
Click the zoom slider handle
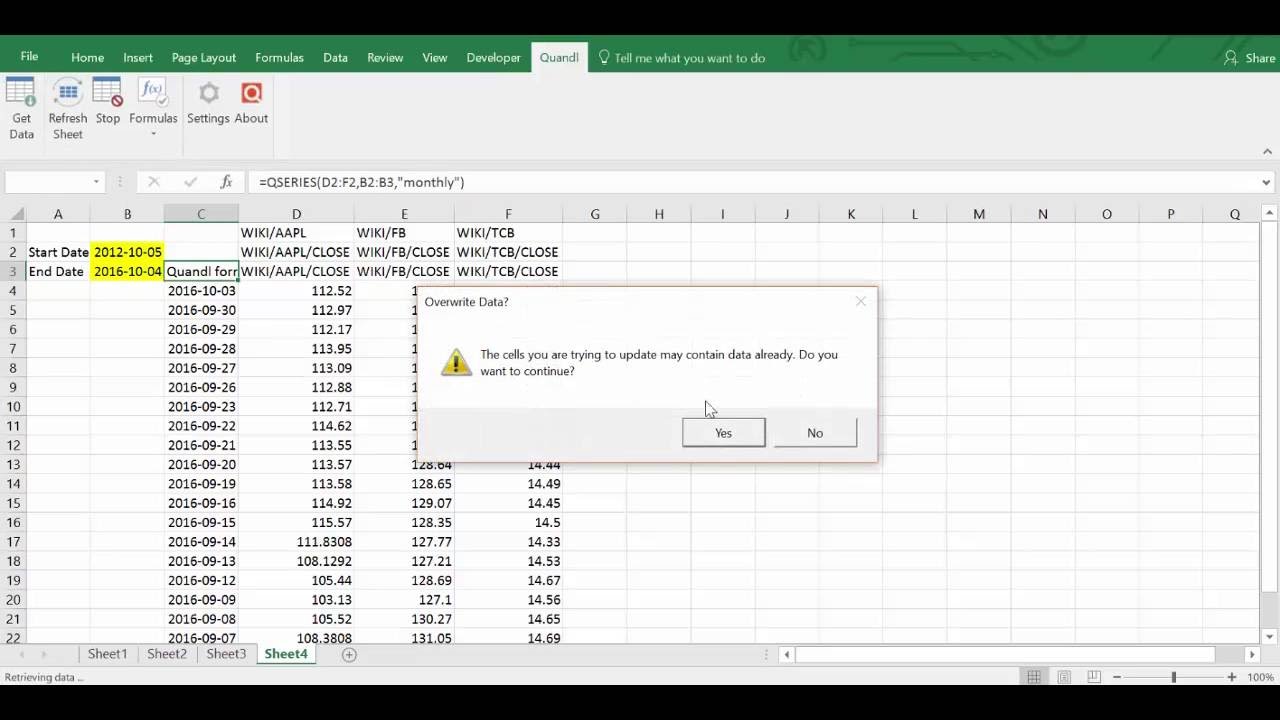coord(1174,677)
